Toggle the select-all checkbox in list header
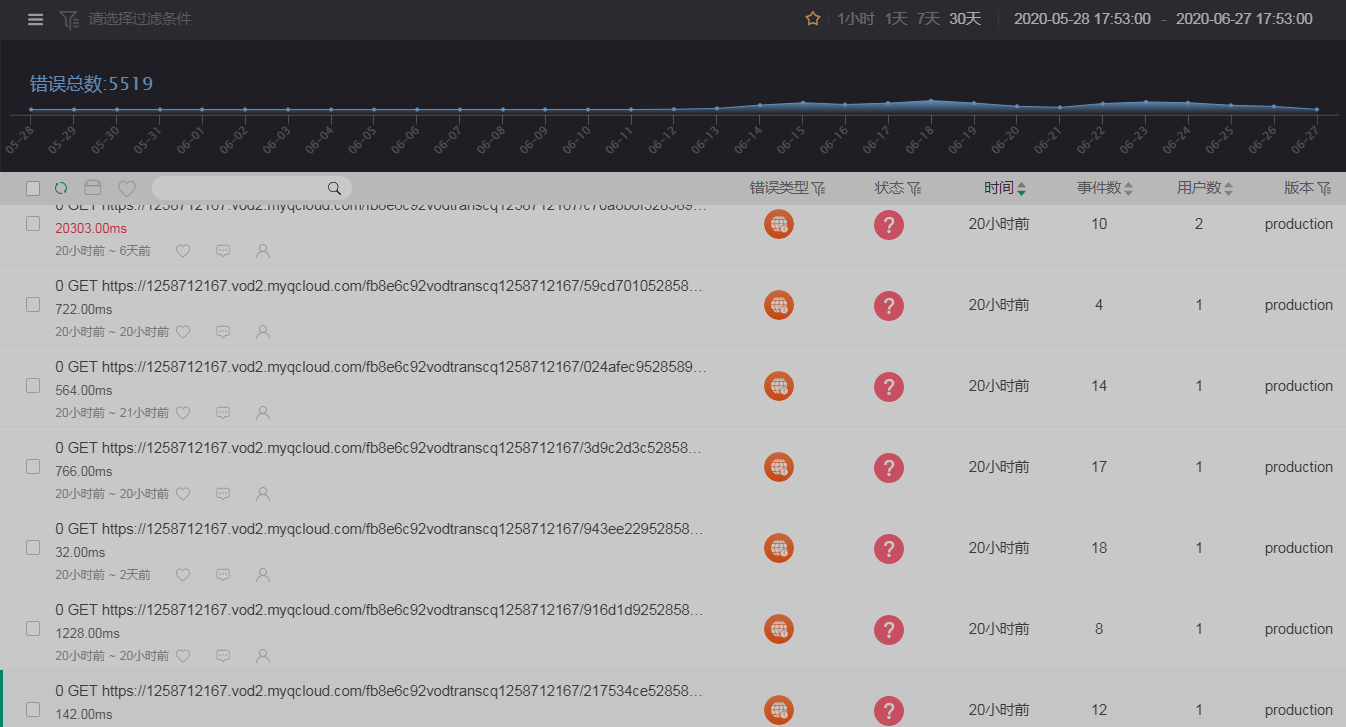Image resolution: width=1346 pixels, height=727 pixels. point(33,188)
